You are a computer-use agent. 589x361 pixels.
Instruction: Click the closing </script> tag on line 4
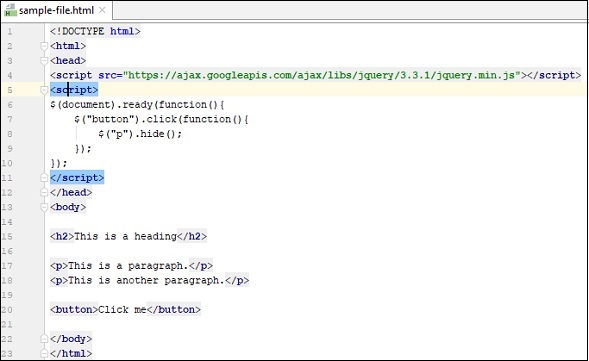(554, 75)
